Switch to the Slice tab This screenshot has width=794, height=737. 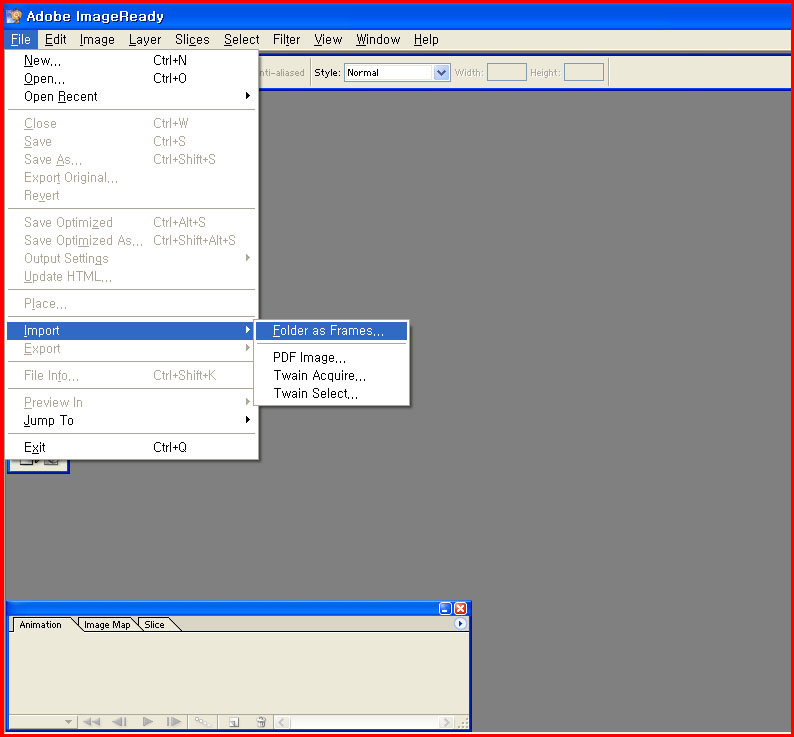pos(154,625)
